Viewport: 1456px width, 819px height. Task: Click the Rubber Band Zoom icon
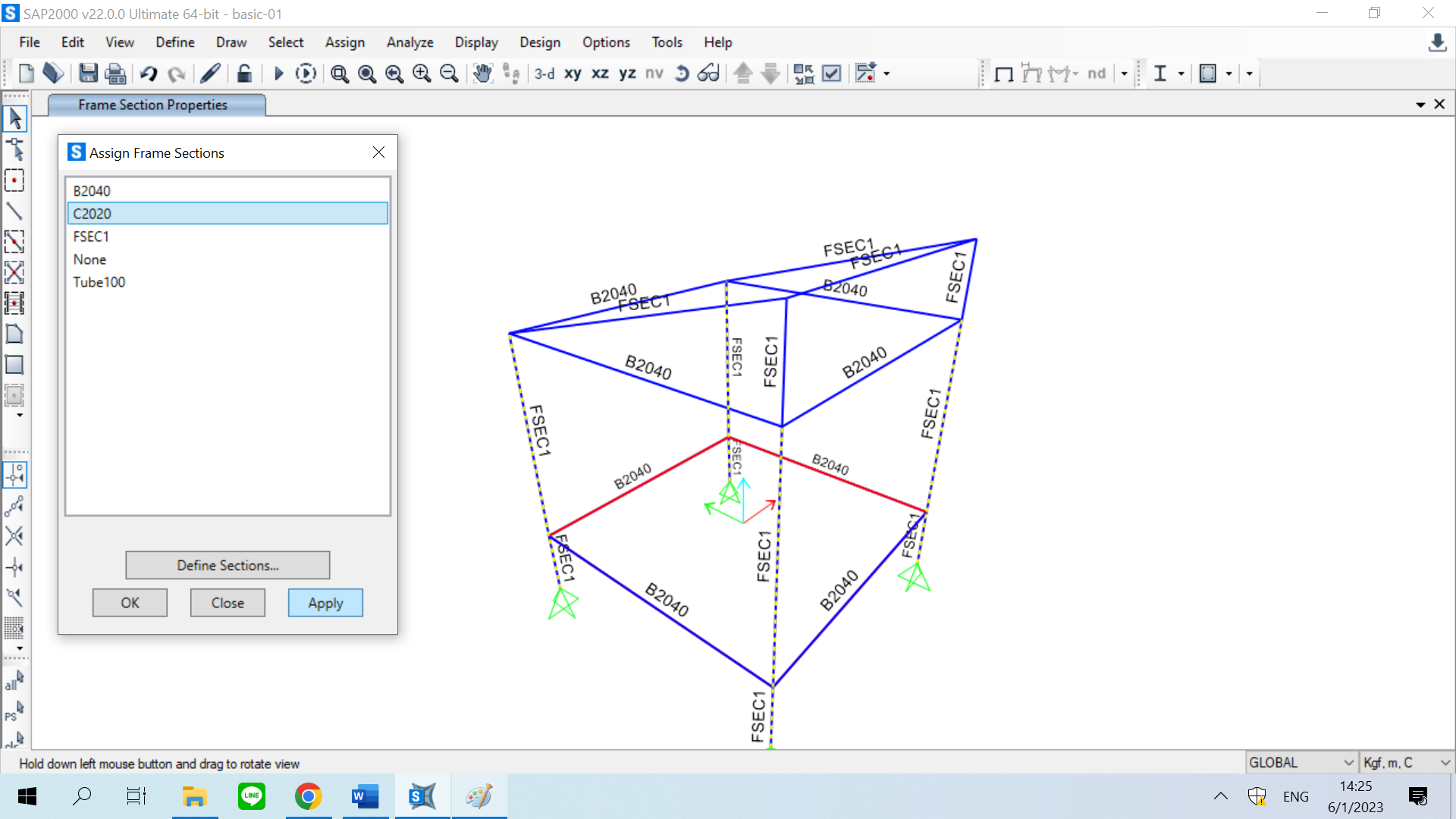[340, 74]
